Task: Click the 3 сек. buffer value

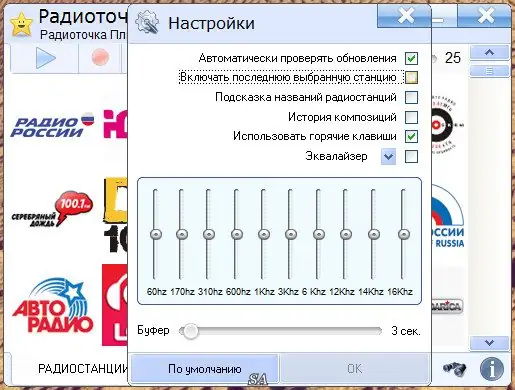Action: [406, 331]
